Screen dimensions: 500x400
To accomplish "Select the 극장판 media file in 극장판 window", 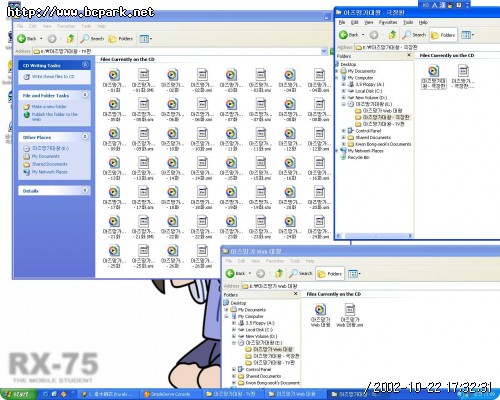I will pyautogui.click(x=433, y=71).
